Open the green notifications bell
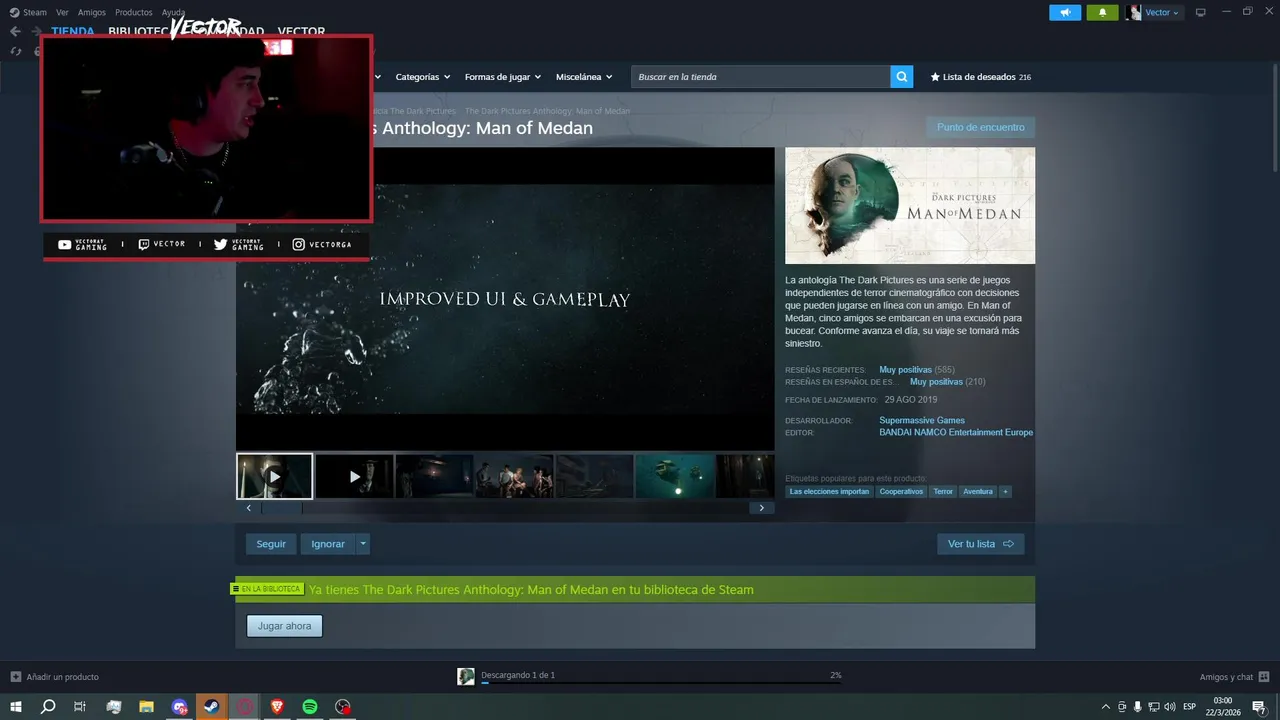This screenshot has height=720, width=1280. 1102,12
